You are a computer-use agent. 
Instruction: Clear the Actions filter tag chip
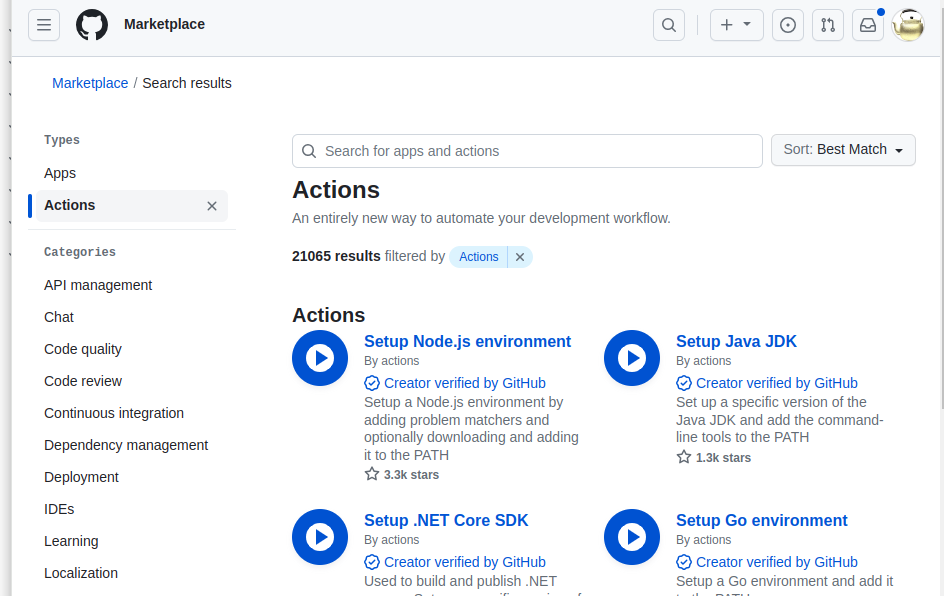tap(520, 257)
